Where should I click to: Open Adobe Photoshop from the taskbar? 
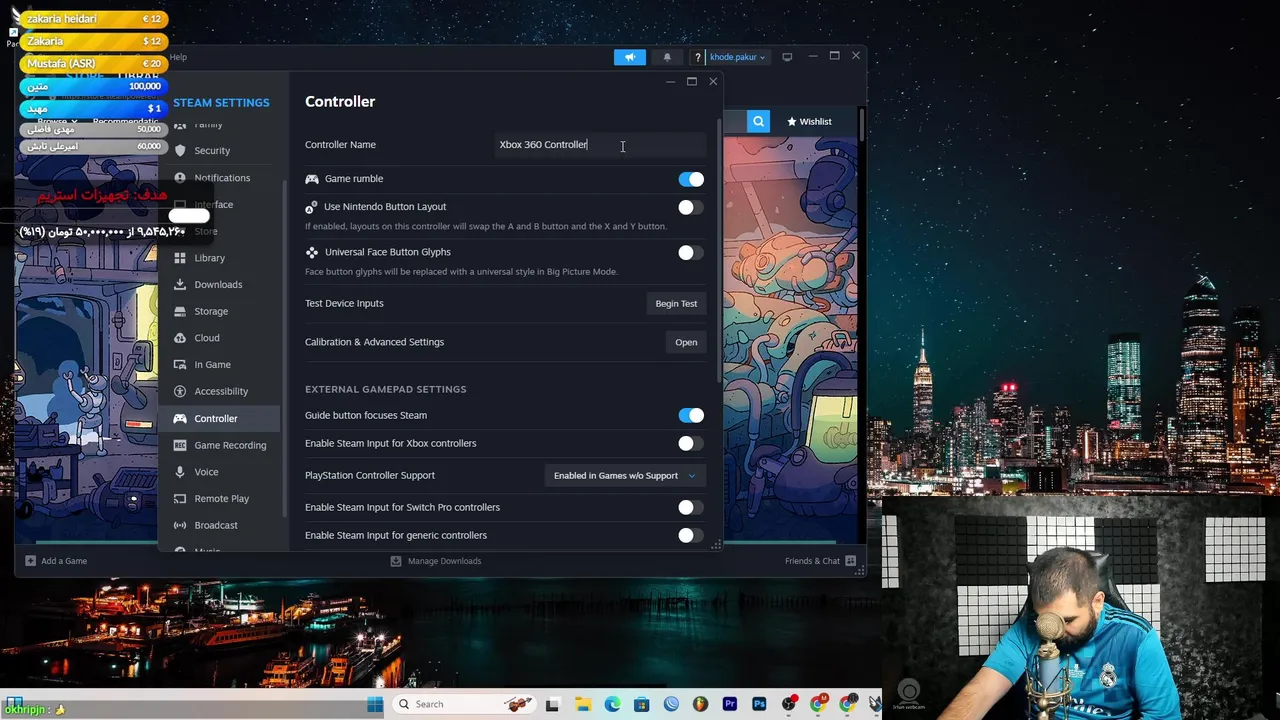pyautogui.click(x=759, y=704)
